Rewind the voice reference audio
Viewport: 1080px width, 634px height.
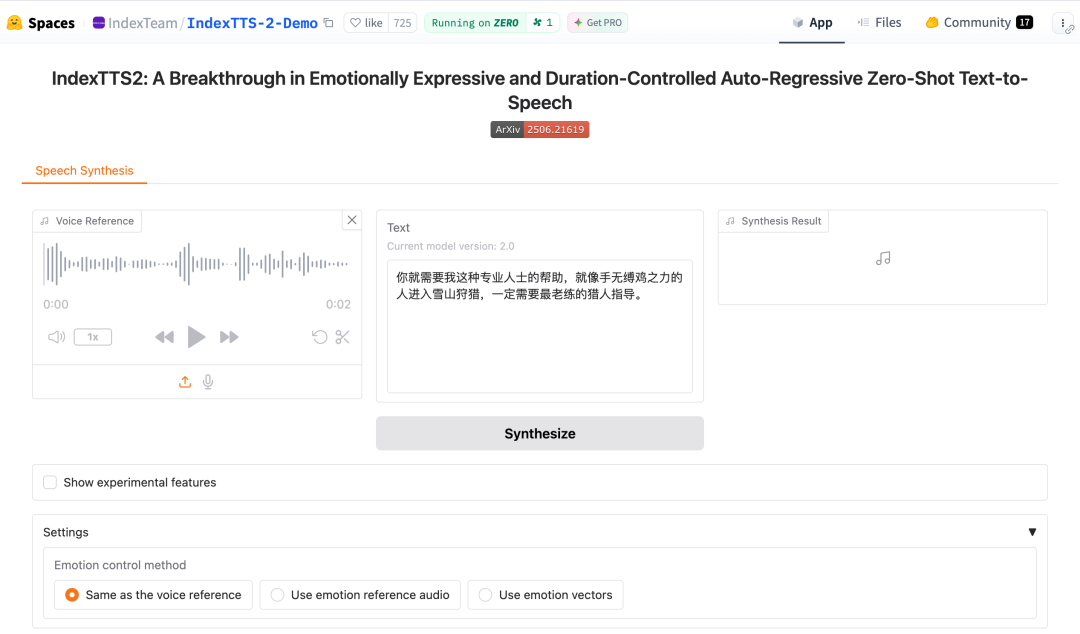click(x=164, y=337)
